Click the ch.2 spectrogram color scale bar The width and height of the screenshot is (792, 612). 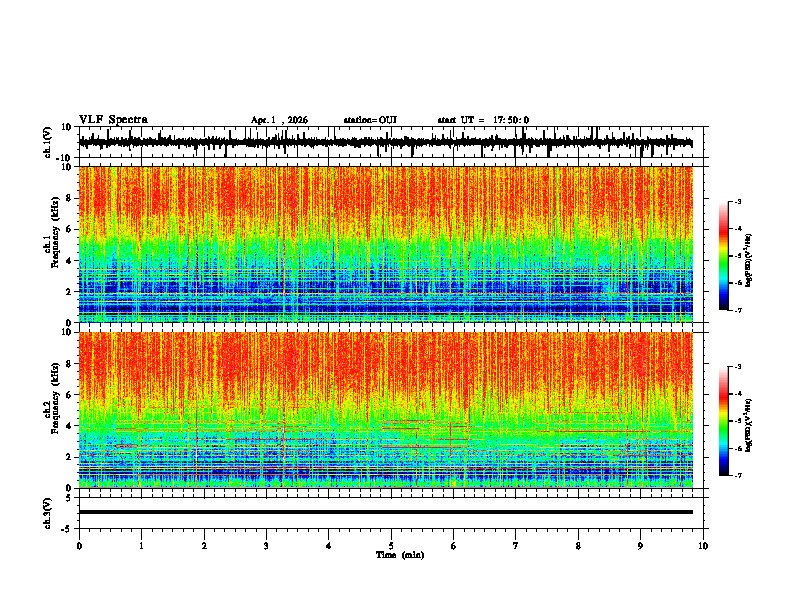723,421
